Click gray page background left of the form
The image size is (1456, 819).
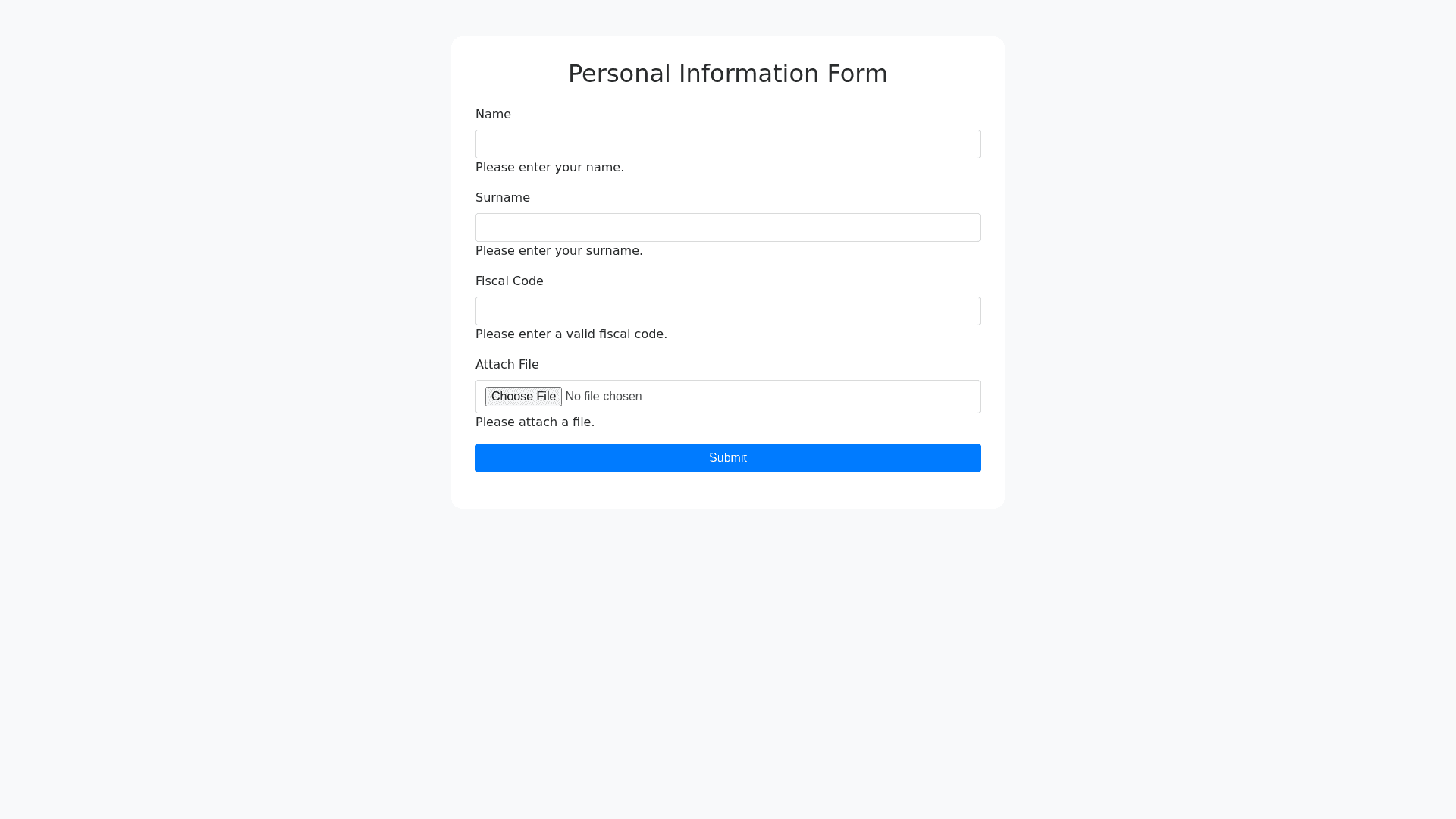pos(227,303)
